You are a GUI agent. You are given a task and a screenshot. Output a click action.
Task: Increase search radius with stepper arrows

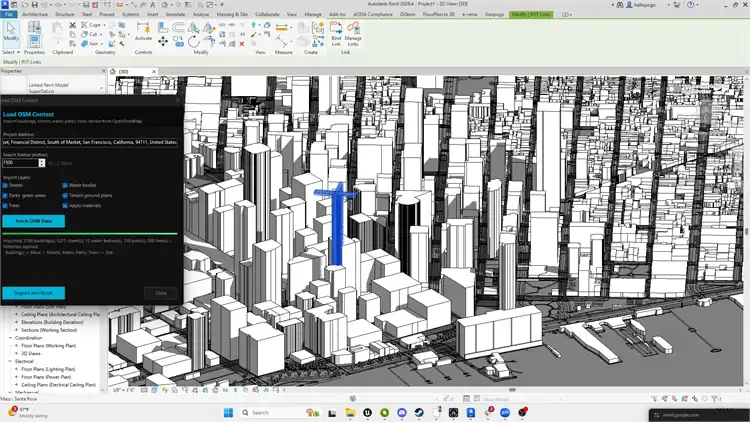(42, 161)
